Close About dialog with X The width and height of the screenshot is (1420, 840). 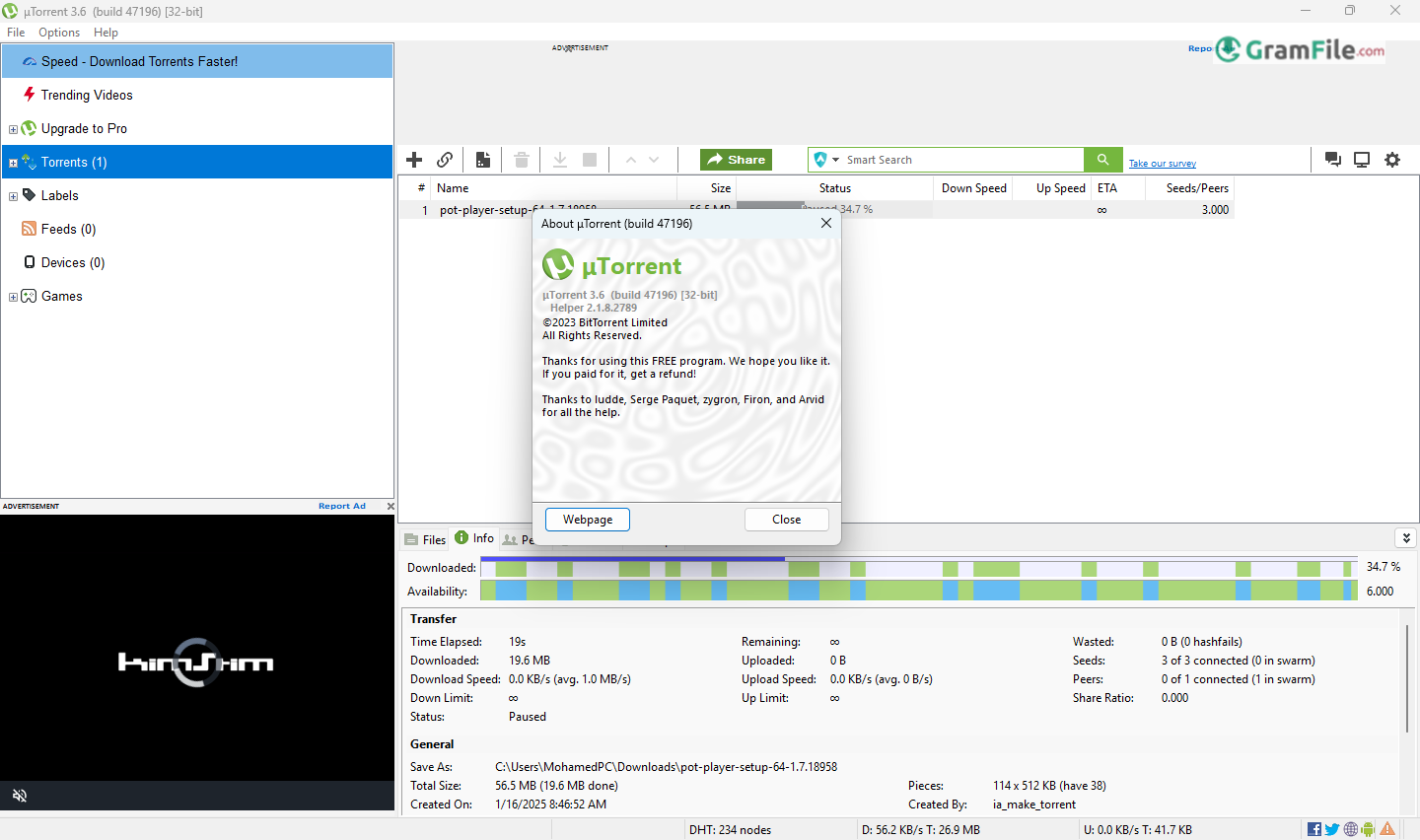click(826, 223)
